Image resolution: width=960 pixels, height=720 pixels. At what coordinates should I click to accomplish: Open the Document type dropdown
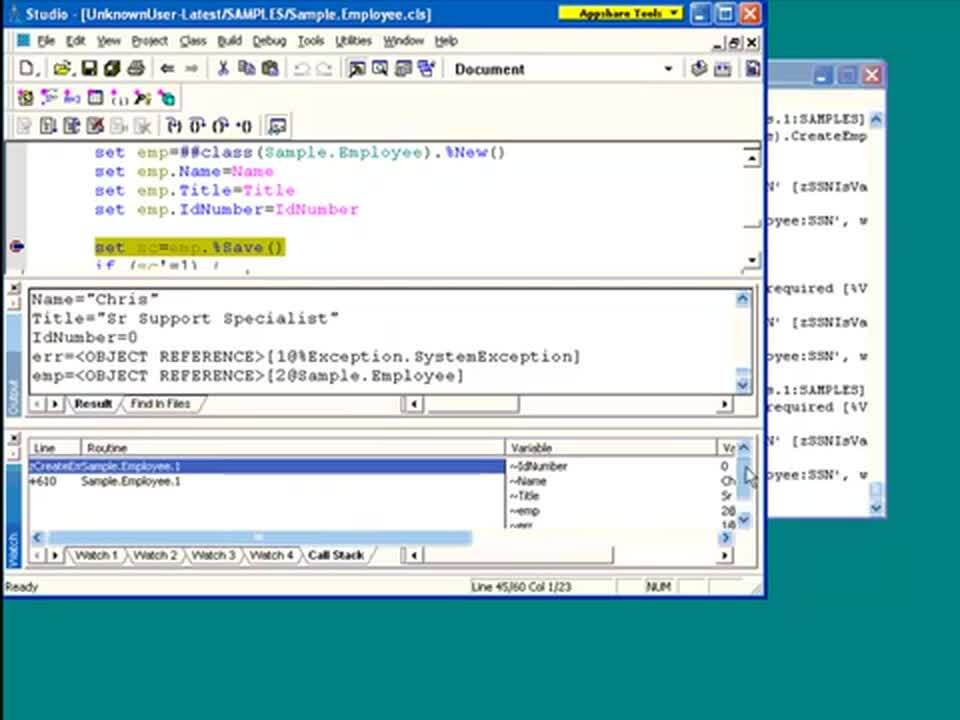667,69
